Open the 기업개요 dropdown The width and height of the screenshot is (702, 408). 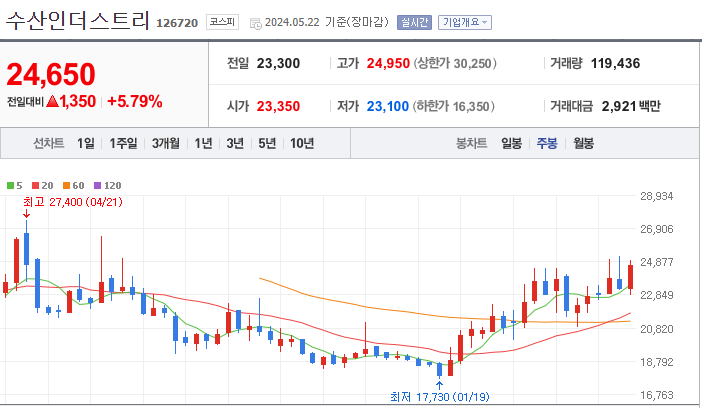[465, 22]
